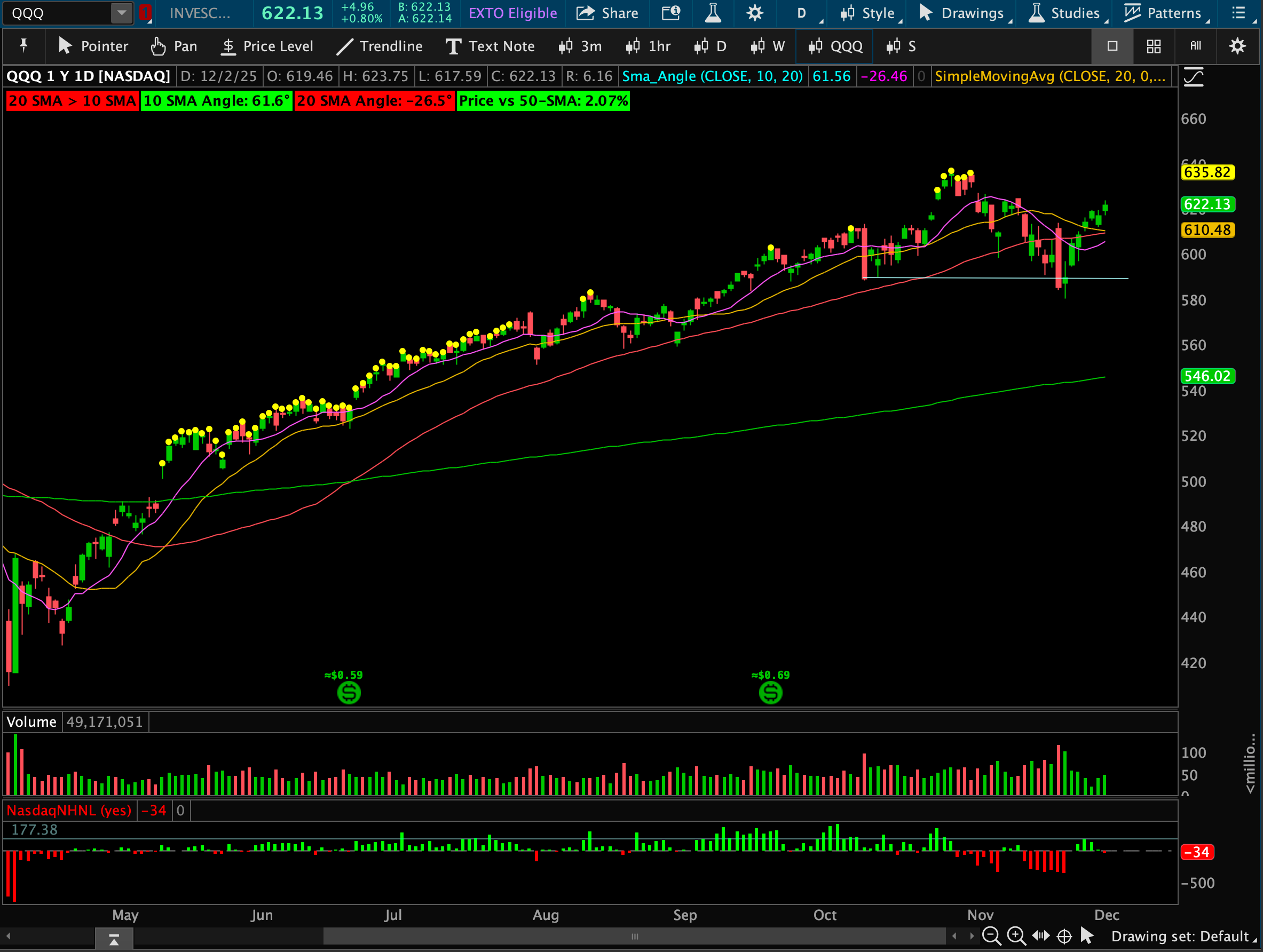
Task: Select the Price Level drawing tool
Action: click(x=267, y=46)
